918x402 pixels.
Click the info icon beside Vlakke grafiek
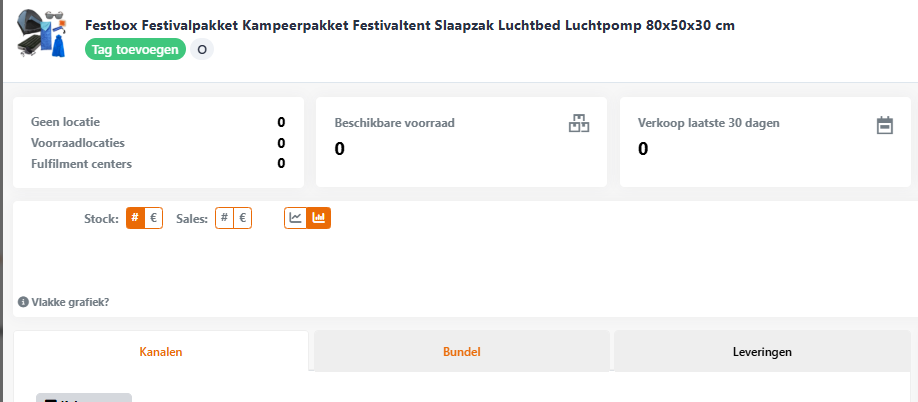click(23, 301)
